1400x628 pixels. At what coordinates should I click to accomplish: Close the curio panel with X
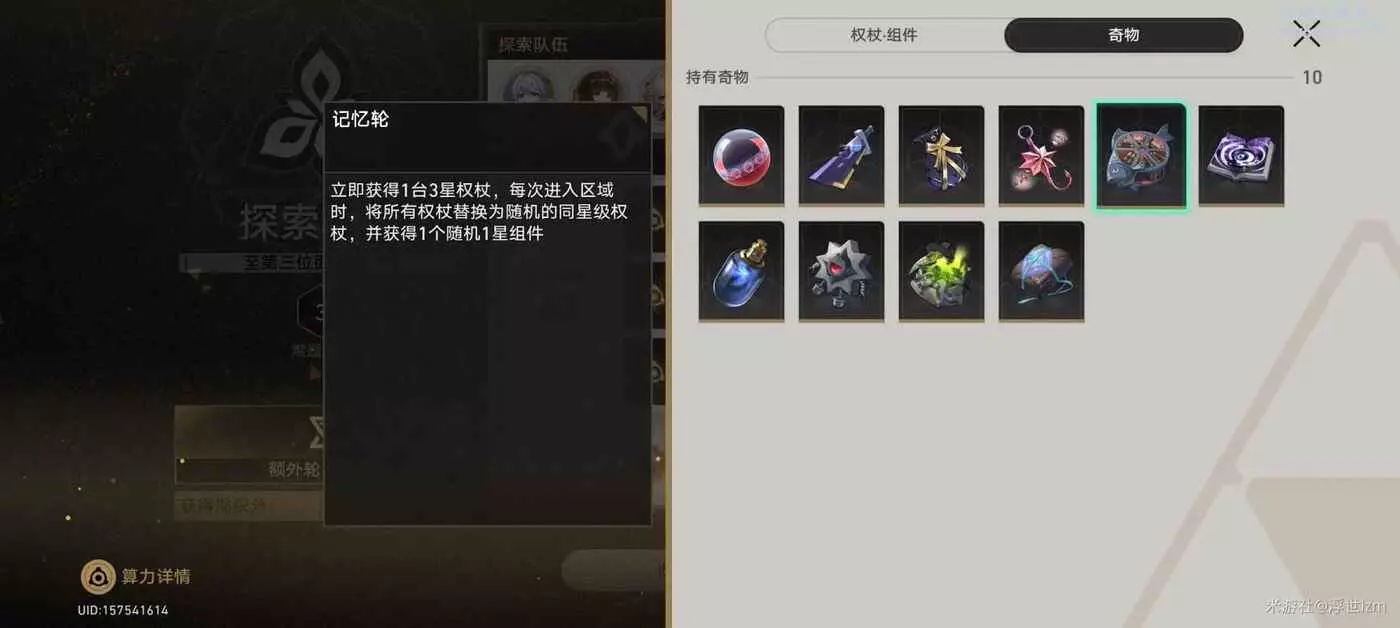(1306, 34)
